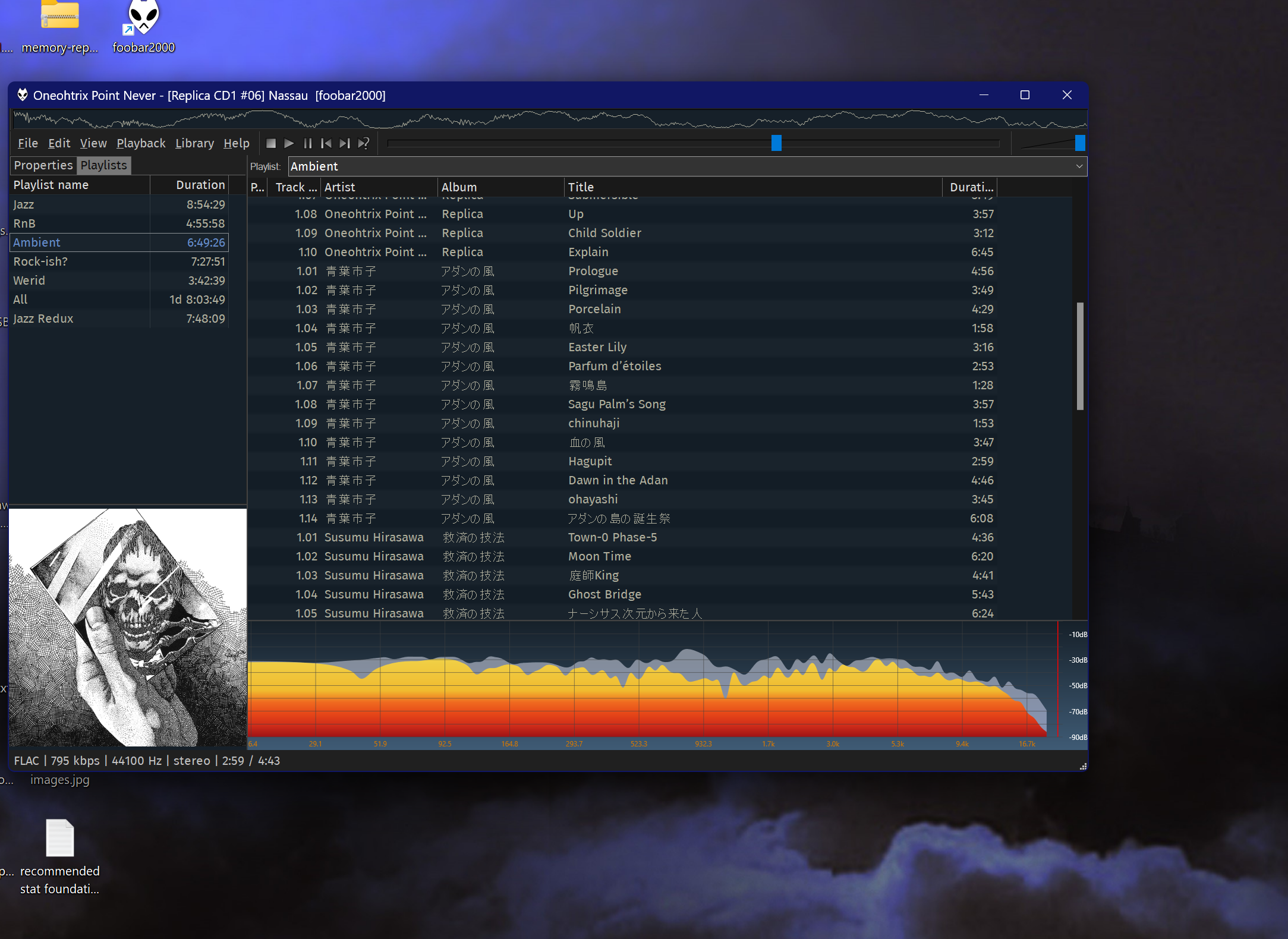Click the status bar FLAC 795 kbps info
Screen dimensions: 1288x939
(x=147, y=761)
